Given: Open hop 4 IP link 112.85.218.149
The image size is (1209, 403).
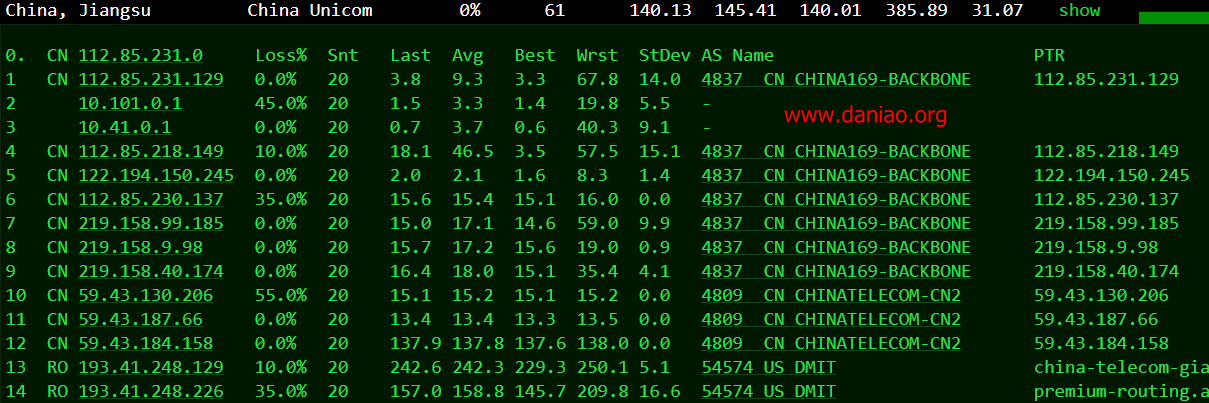Looking at the screenshot, I should pos(151,151).
